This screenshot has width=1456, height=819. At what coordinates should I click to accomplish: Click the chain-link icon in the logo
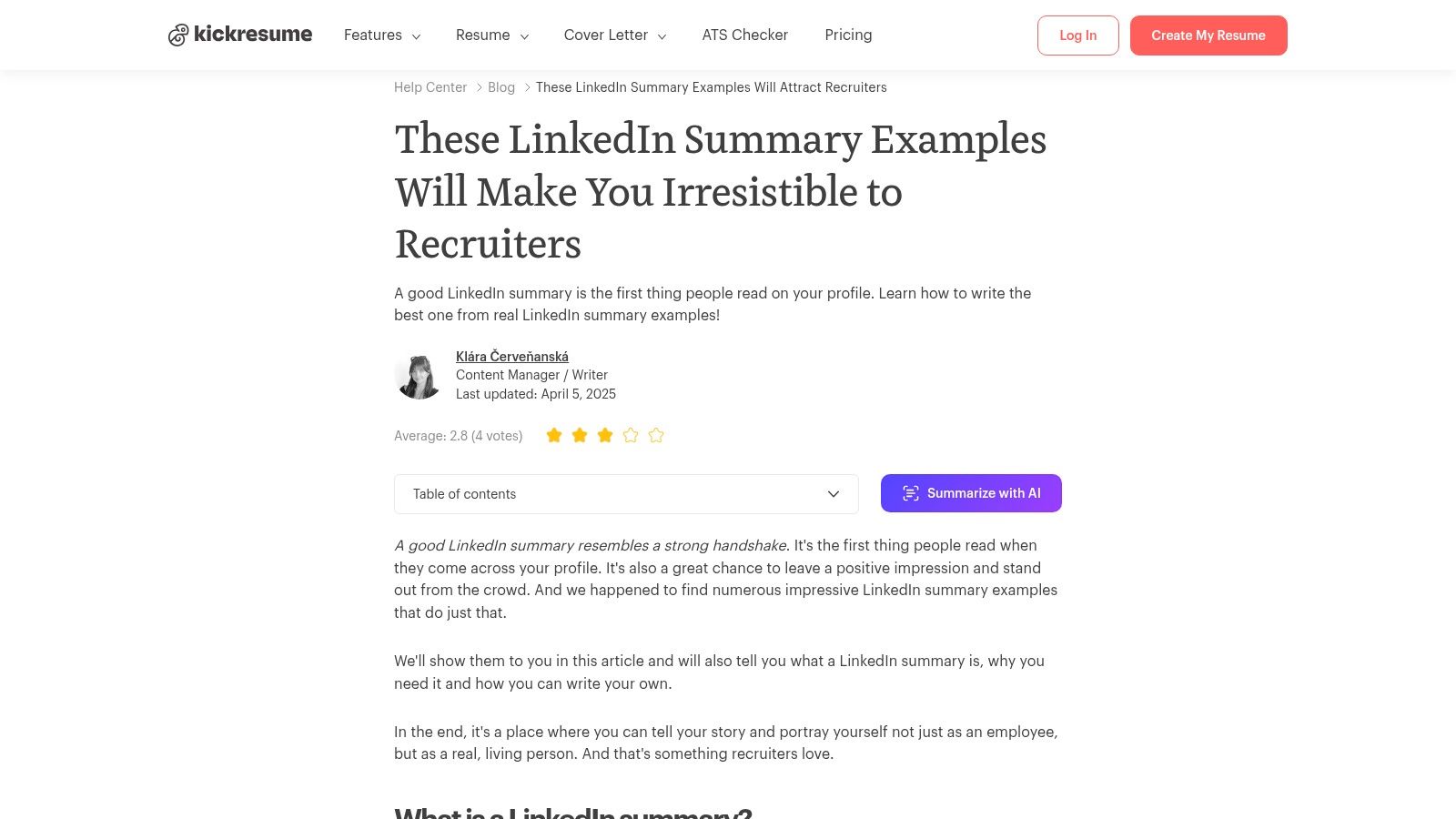(x=178, y=35)
